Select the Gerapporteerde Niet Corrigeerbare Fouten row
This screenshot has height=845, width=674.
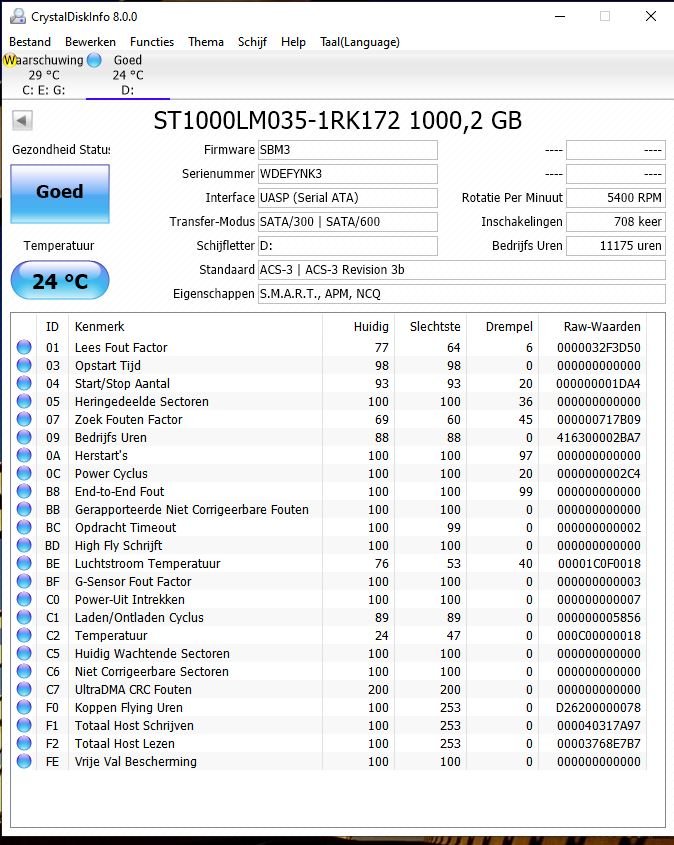point(329,509)
